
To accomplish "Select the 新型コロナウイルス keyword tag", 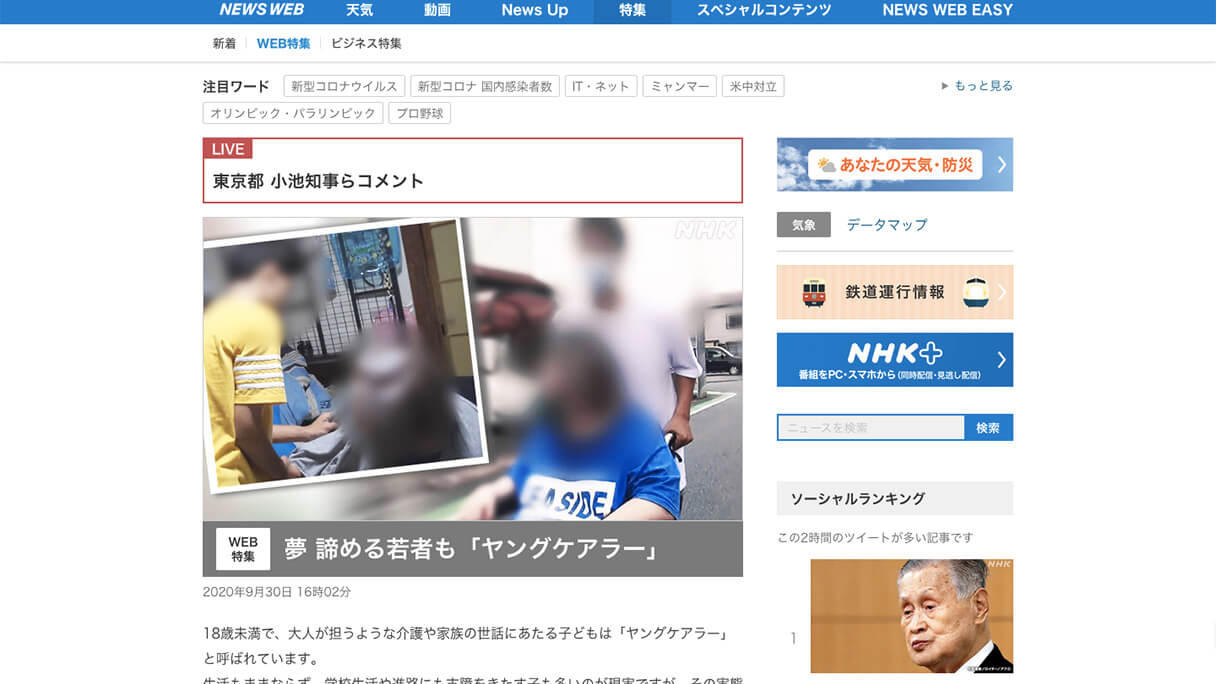I will point(344,86).
